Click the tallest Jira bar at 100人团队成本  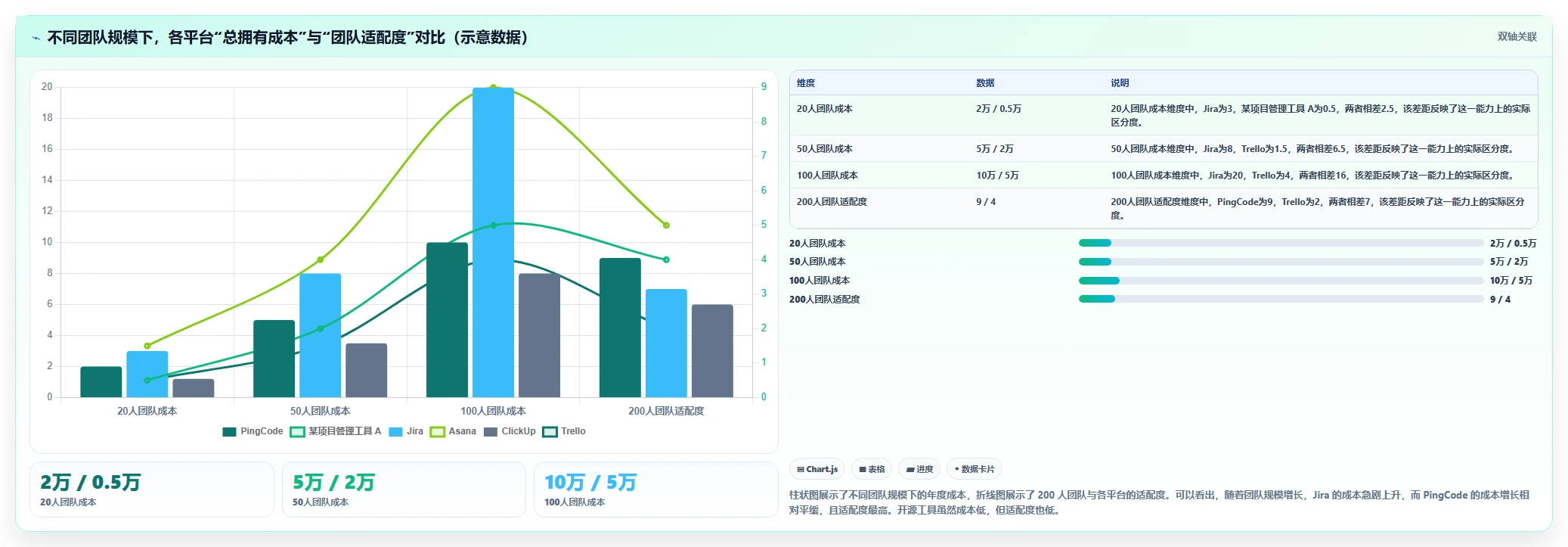493,242
